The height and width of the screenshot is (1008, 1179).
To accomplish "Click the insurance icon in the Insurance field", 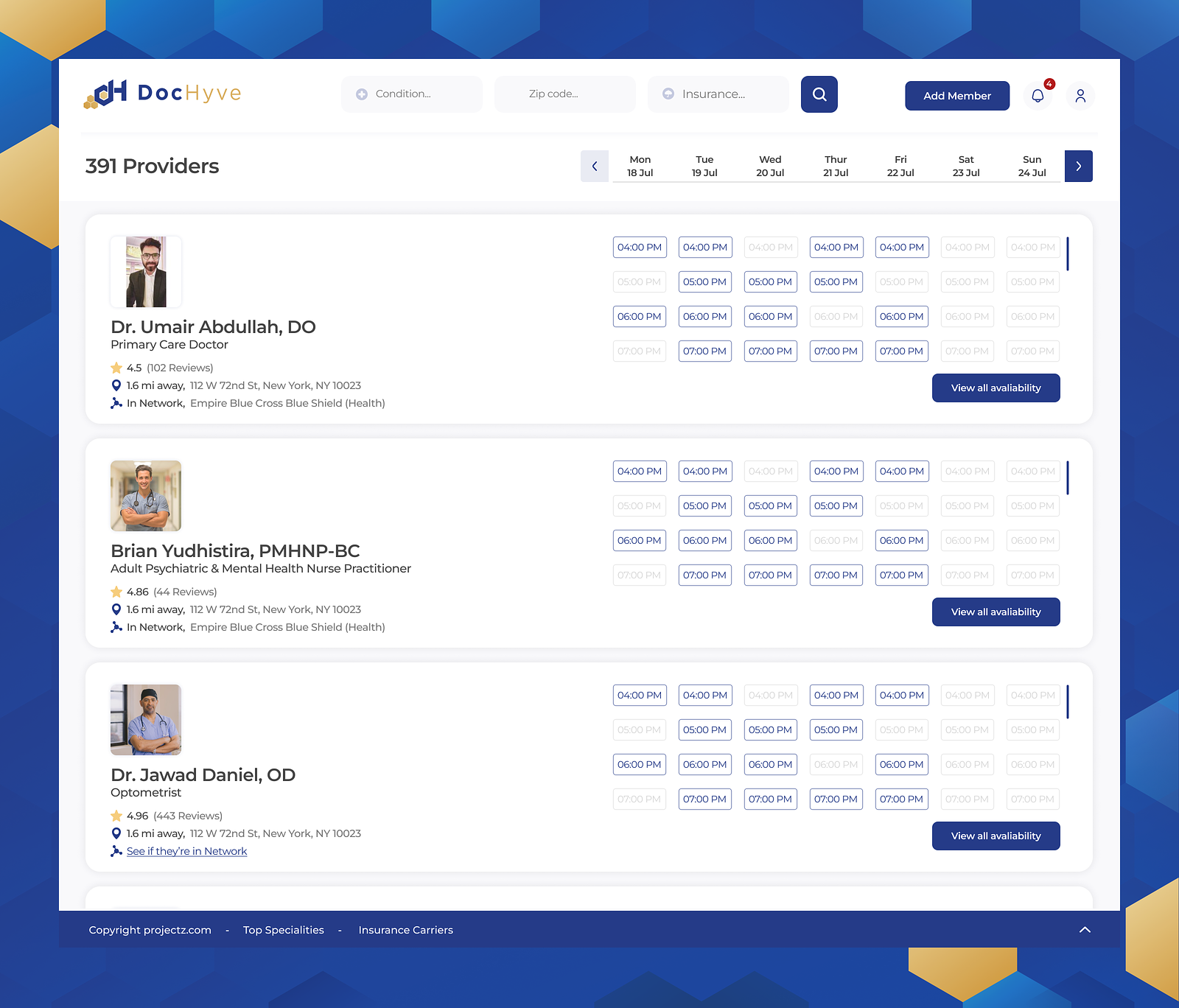I will [x=668, y=94].
